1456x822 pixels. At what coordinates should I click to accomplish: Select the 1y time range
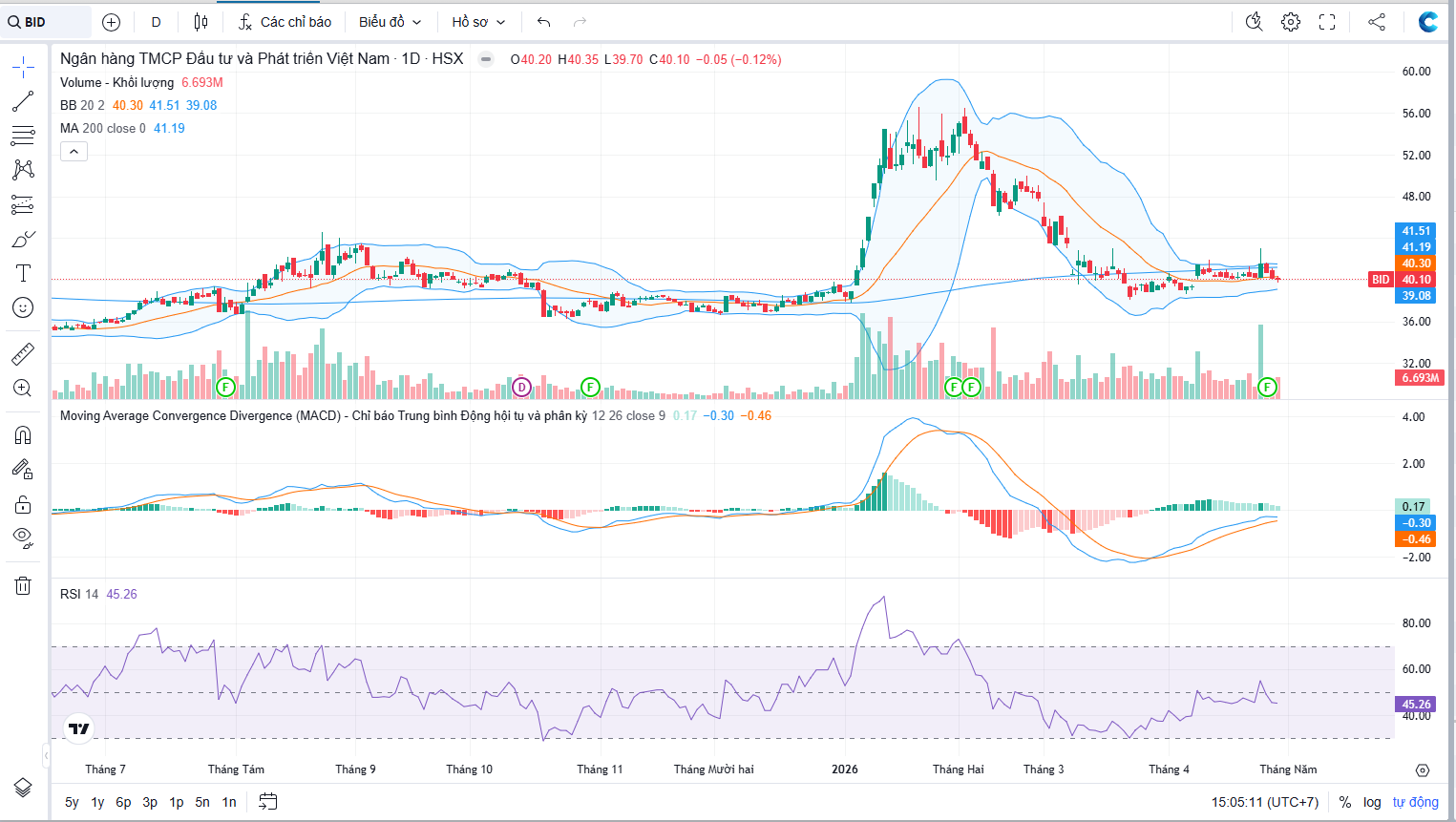[97, 802]
